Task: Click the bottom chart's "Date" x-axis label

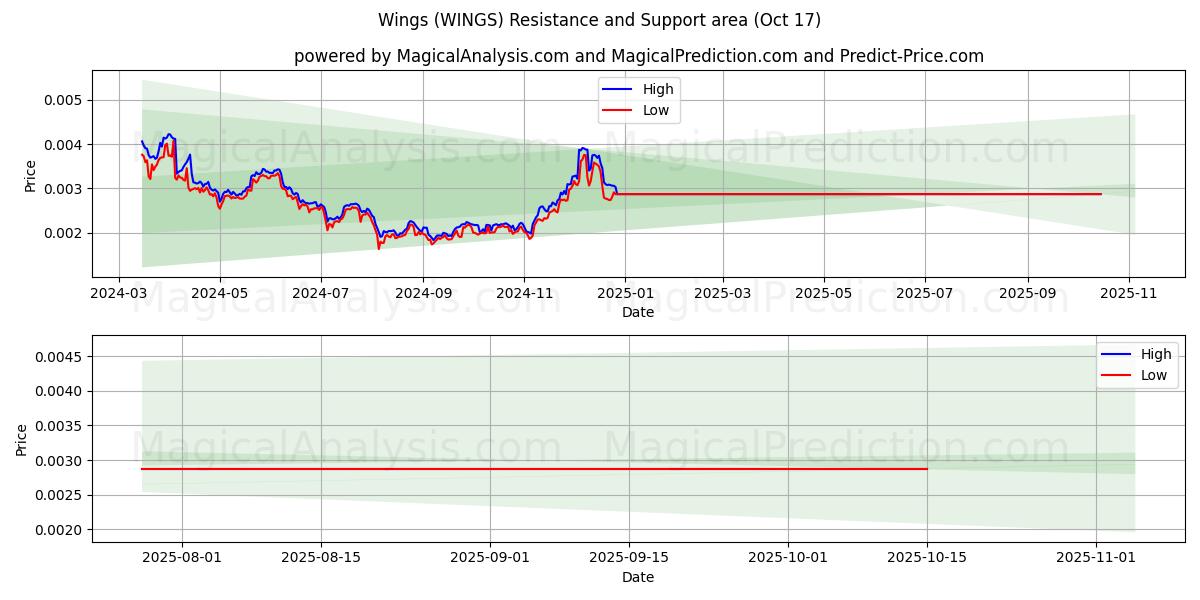Action: point(637,577)
